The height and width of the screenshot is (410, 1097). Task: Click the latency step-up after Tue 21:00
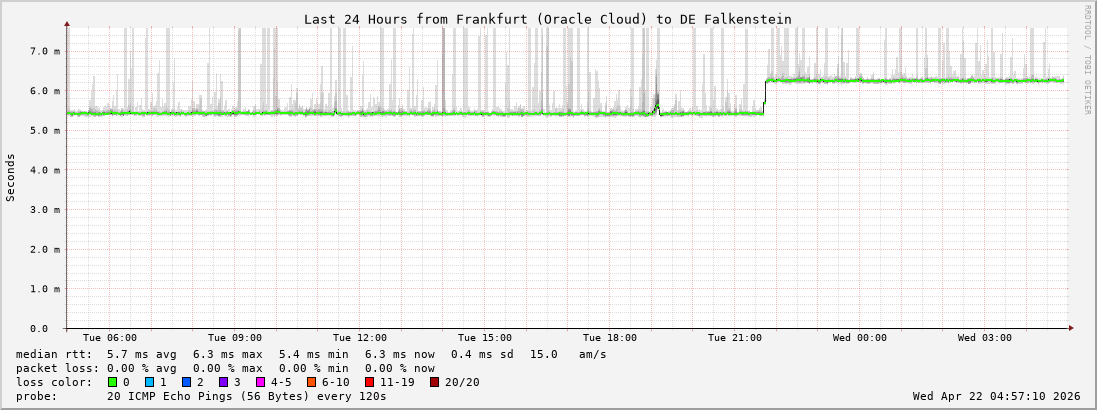(765, 96)
